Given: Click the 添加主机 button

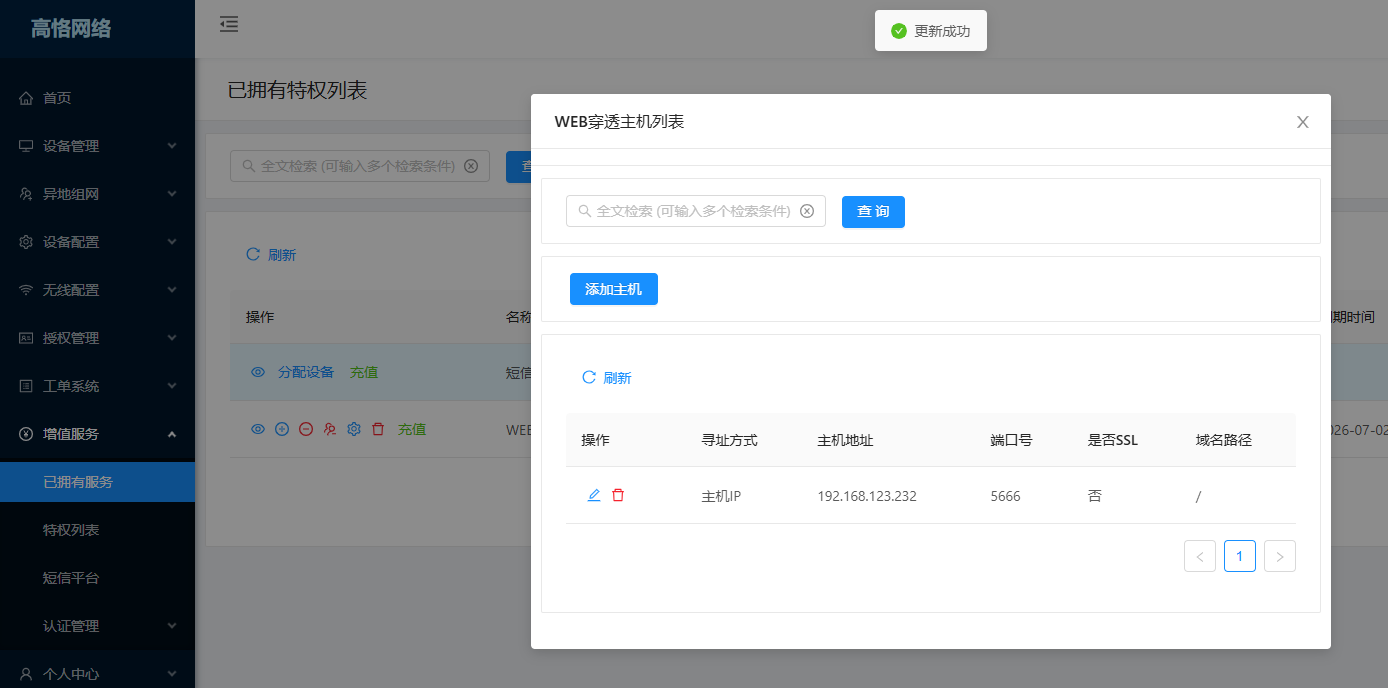Looking at the screenshot, I should pos(614,289).
